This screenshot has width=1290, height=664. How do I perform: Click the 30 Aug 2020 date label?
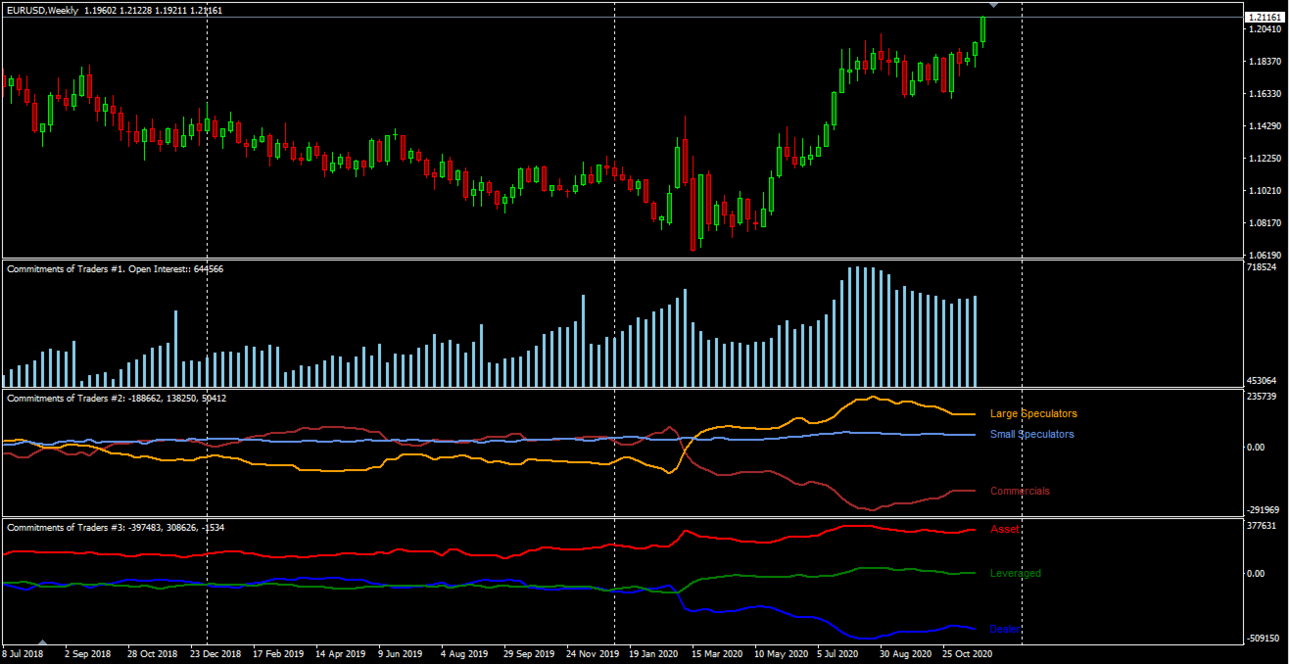(x=905, y=654)
